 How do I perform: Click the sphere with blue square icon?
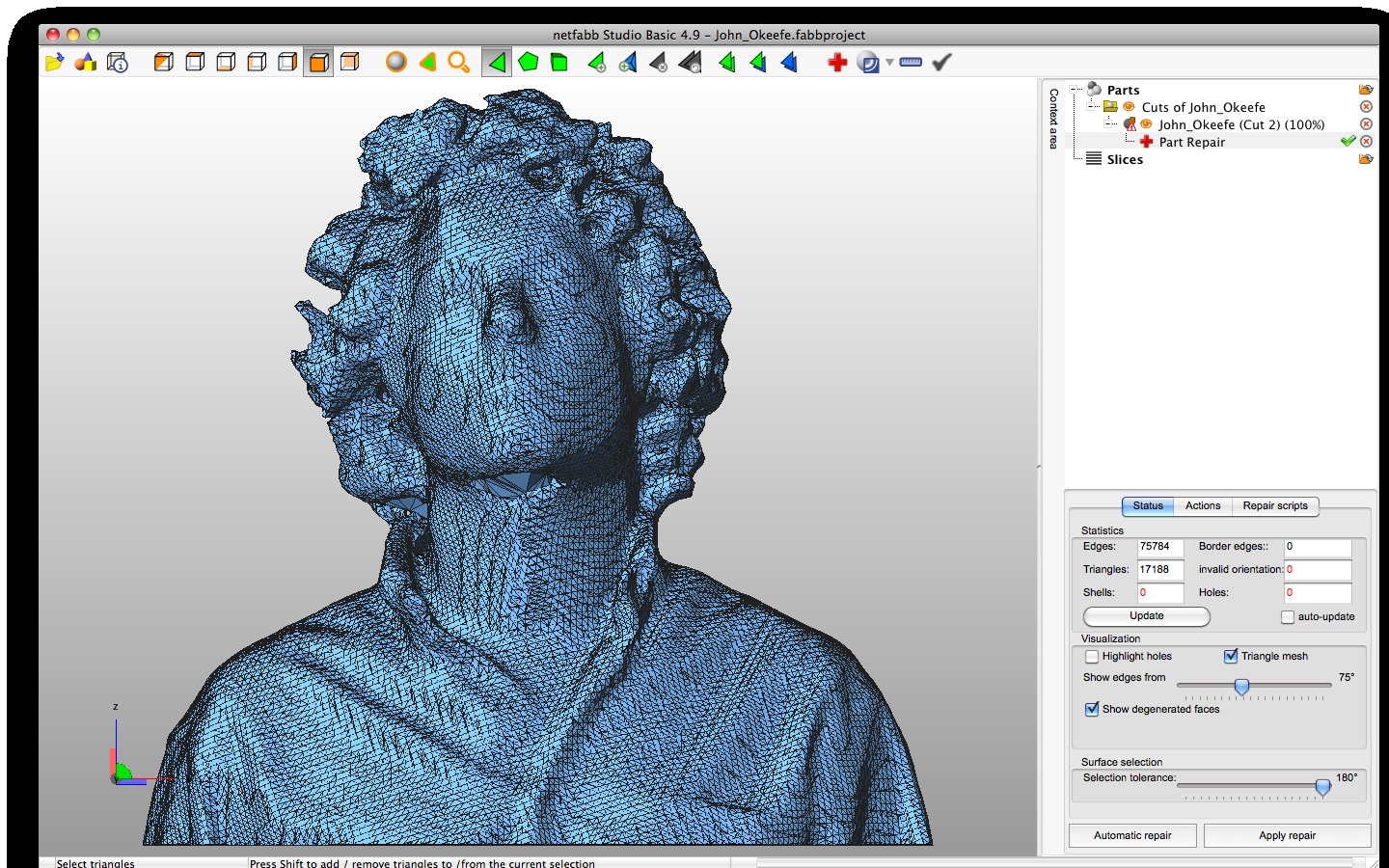point(868,63)
